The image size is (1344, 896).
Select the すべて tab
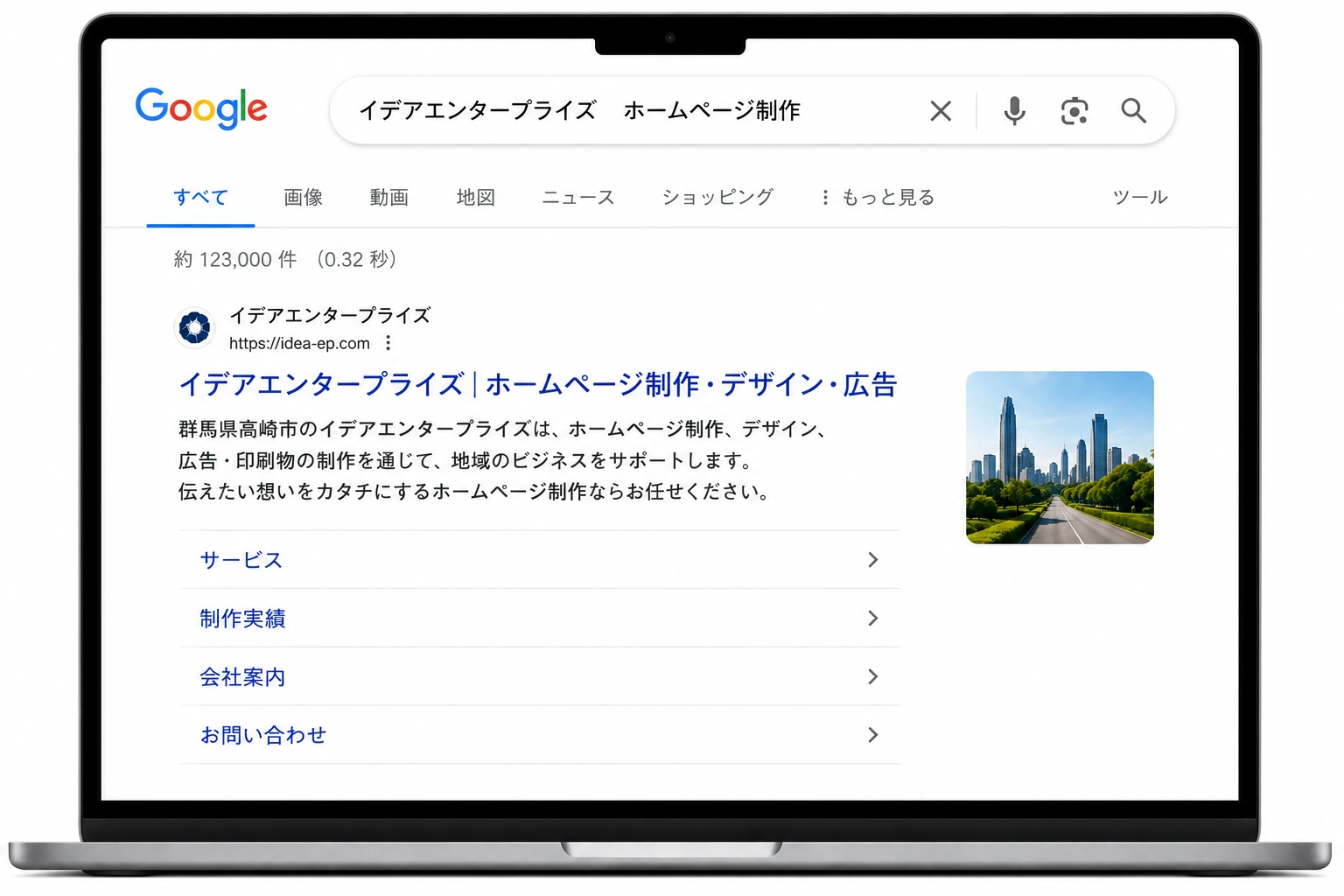pyautogui.click(x=200, y=198)
